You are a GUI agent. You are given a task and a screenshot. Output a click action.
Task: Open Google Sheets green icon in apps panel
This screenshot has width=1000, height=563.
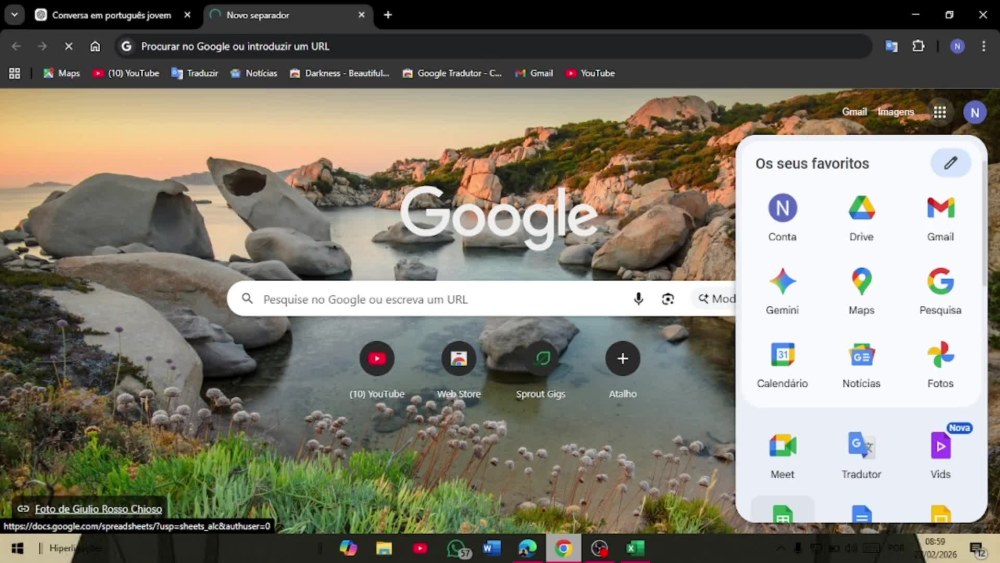(x=783, y=513)
